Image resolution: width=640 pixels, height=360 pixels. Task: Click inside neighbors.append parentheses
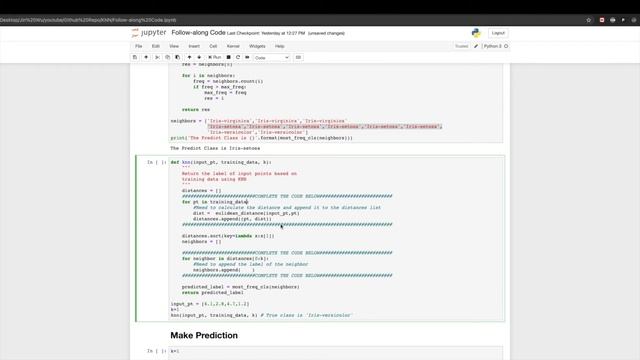click(247, 270)
